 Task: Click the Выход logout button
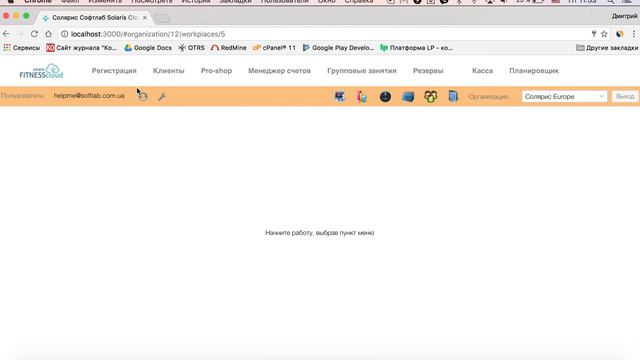click(625, 97)
